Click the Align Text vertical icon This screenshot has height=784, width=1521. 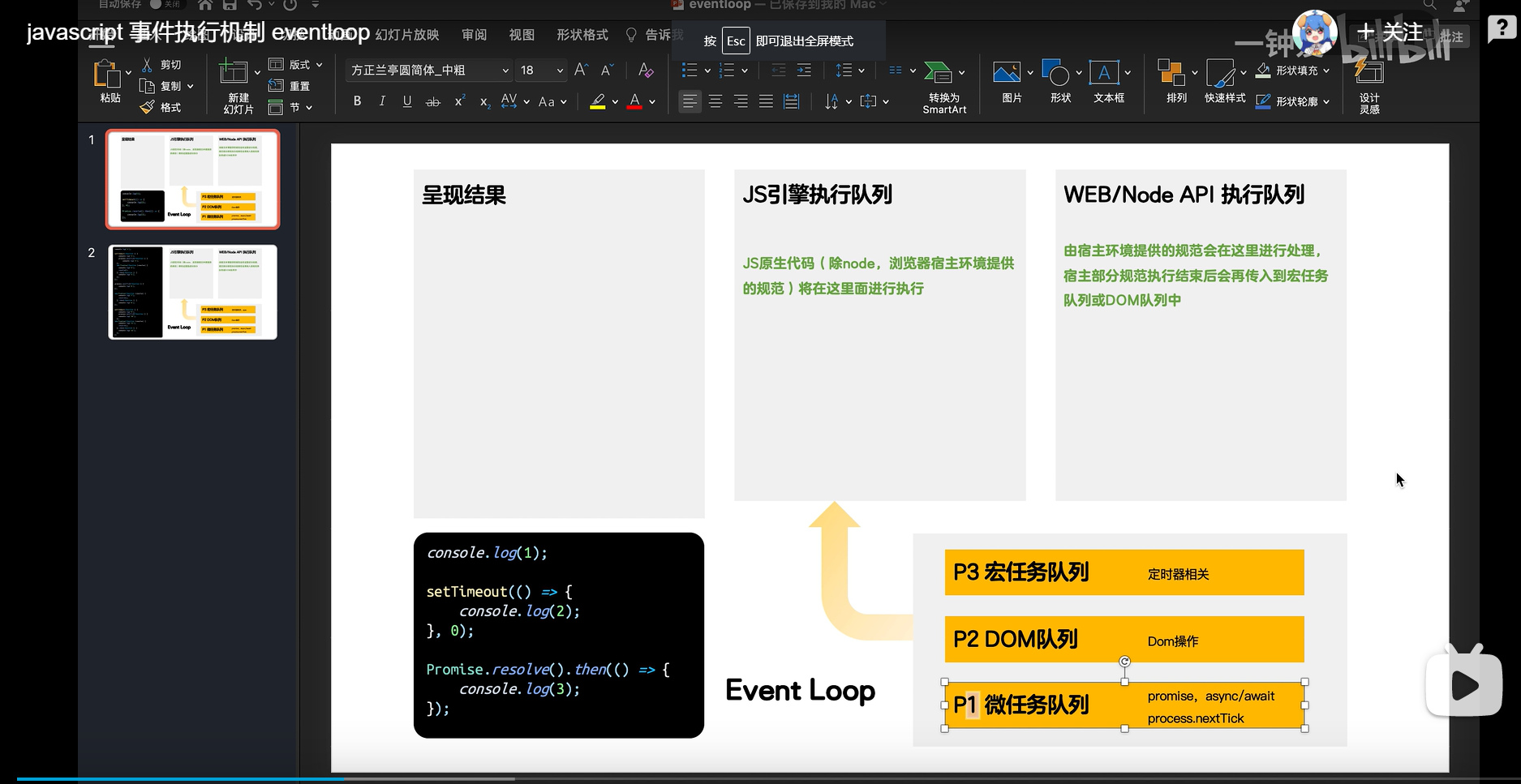tap(869, 101)
